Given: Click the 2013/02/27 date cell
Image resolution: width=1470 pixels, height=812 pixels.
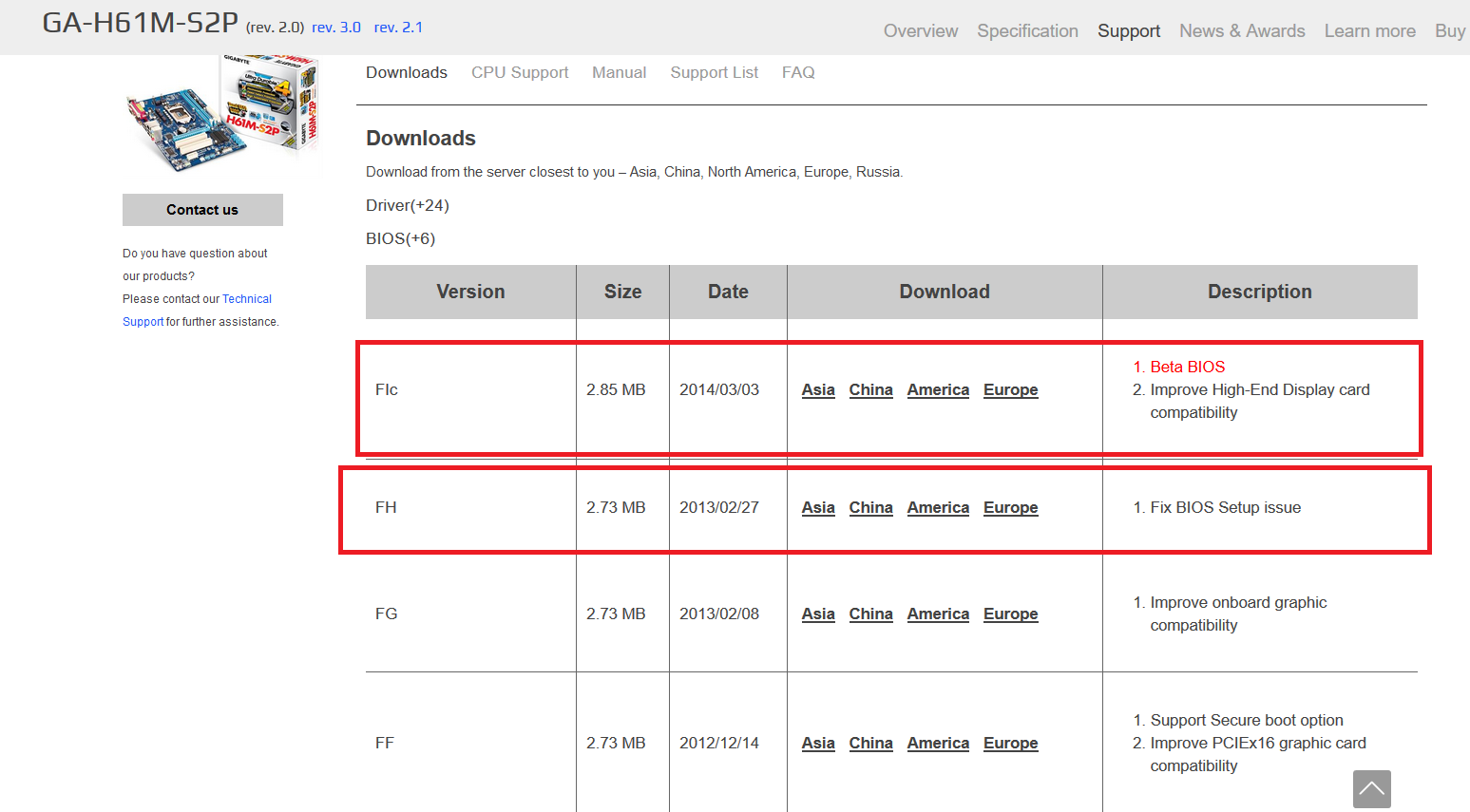Looking at the screenshot, I should click(x=719, y=507).
